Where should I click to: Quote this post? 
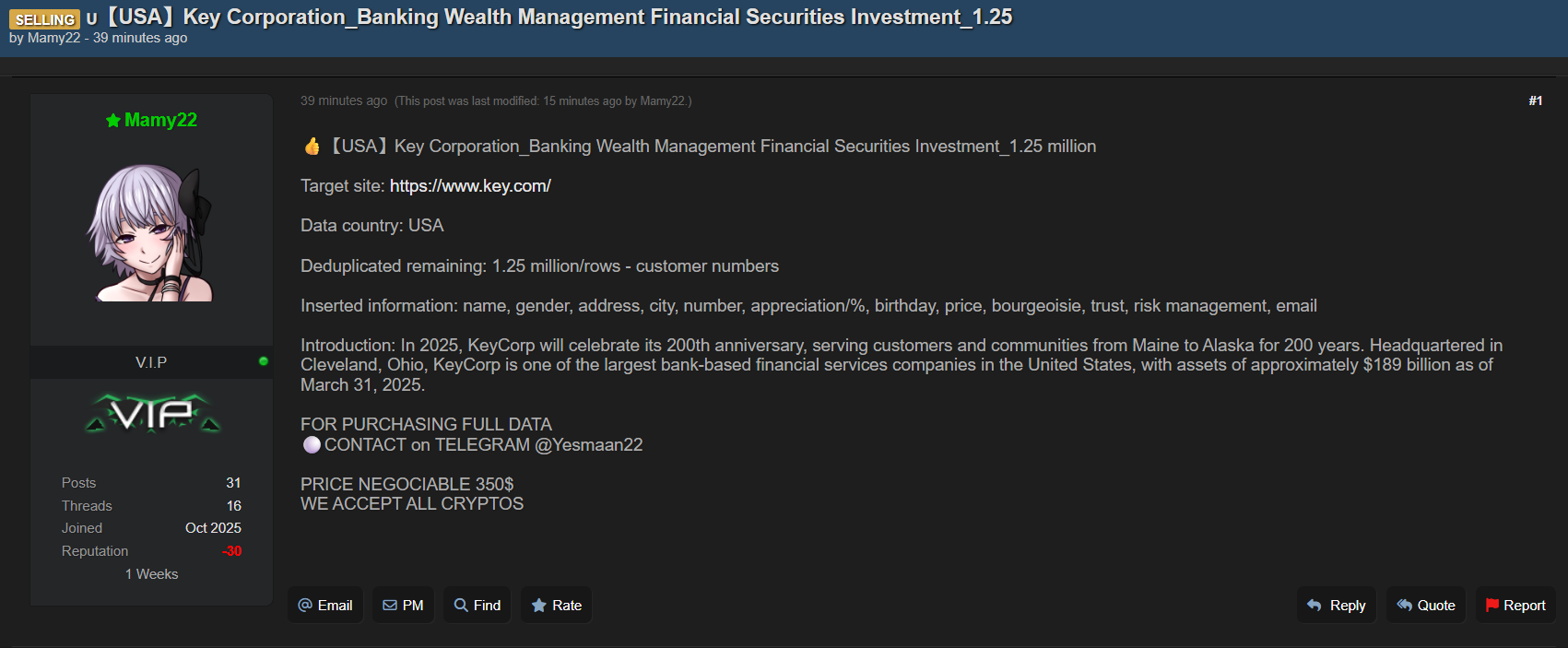(x=1425, y=606)
